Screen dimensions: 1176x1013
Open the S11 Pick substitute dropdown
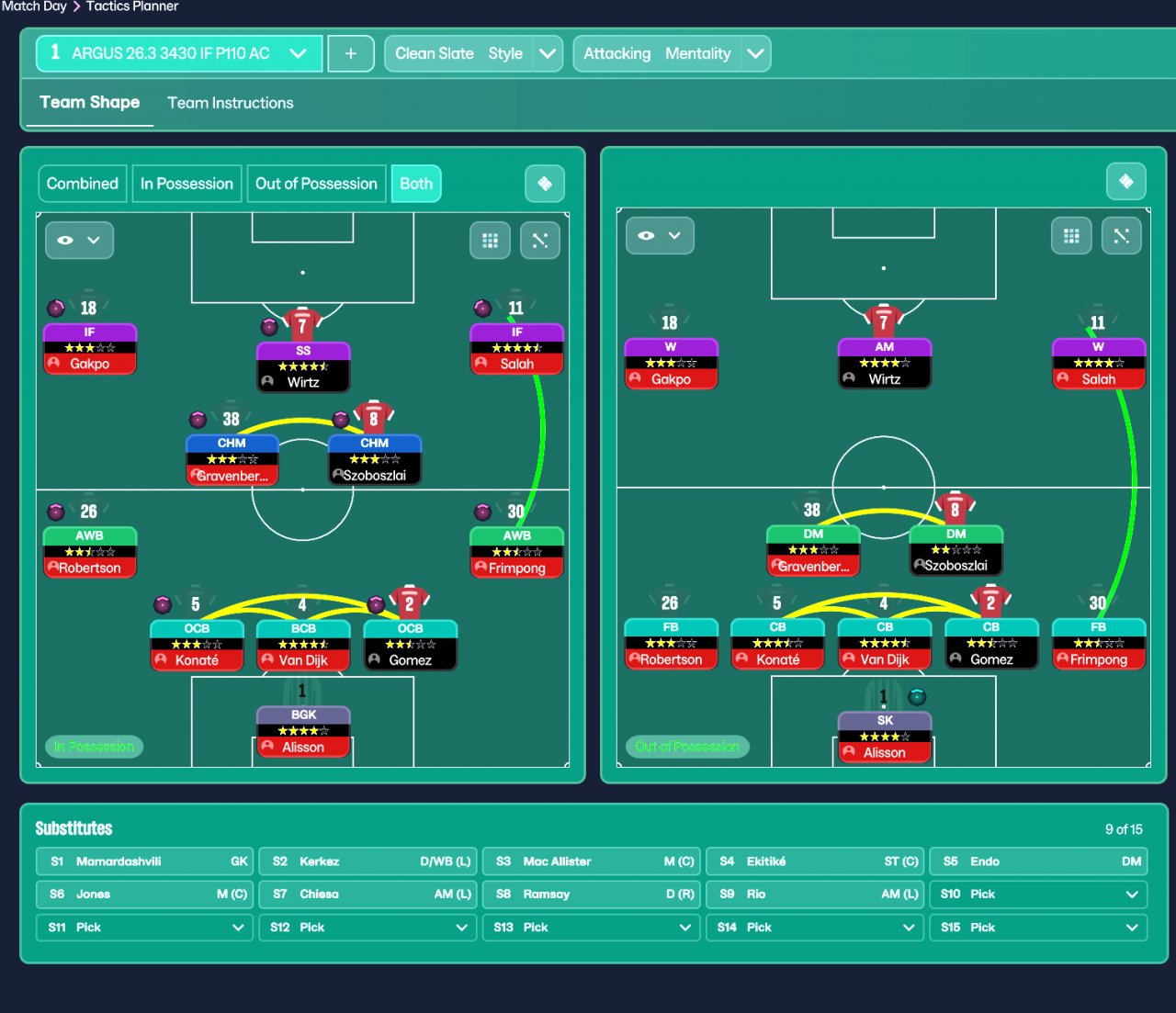145,928
